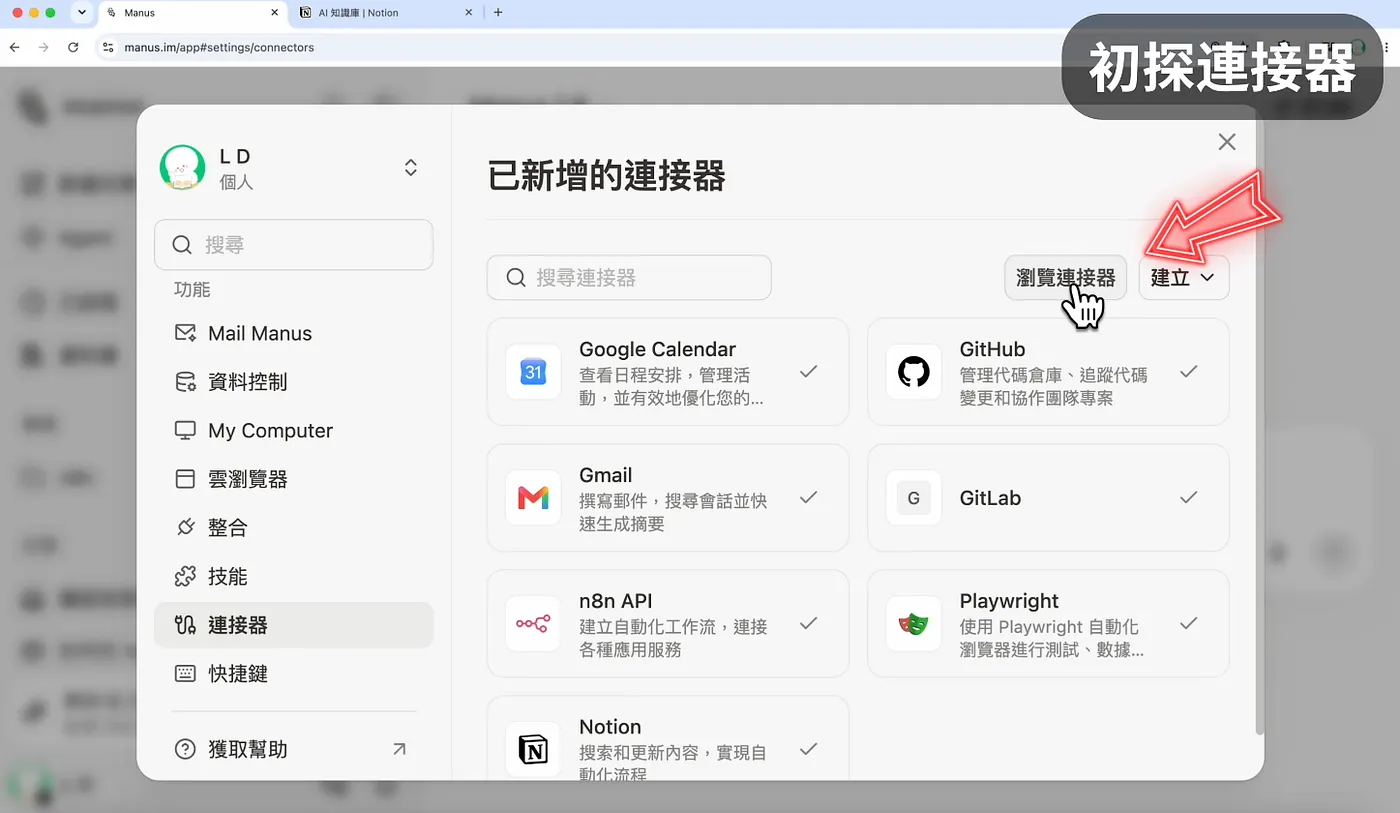This screenshot has width=1400, height=813.
Task: Click the GitHub octocat icon
Action: click(913, 372)
